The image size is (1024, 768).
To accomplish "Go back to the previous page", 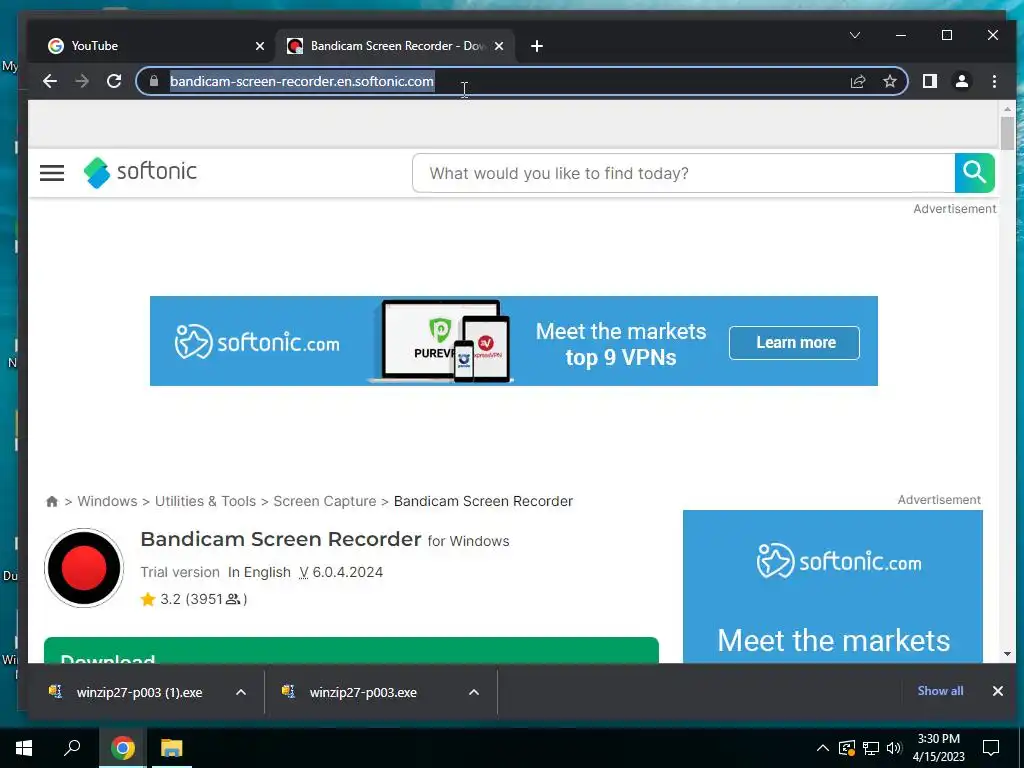I will click(x=50, y=81).
